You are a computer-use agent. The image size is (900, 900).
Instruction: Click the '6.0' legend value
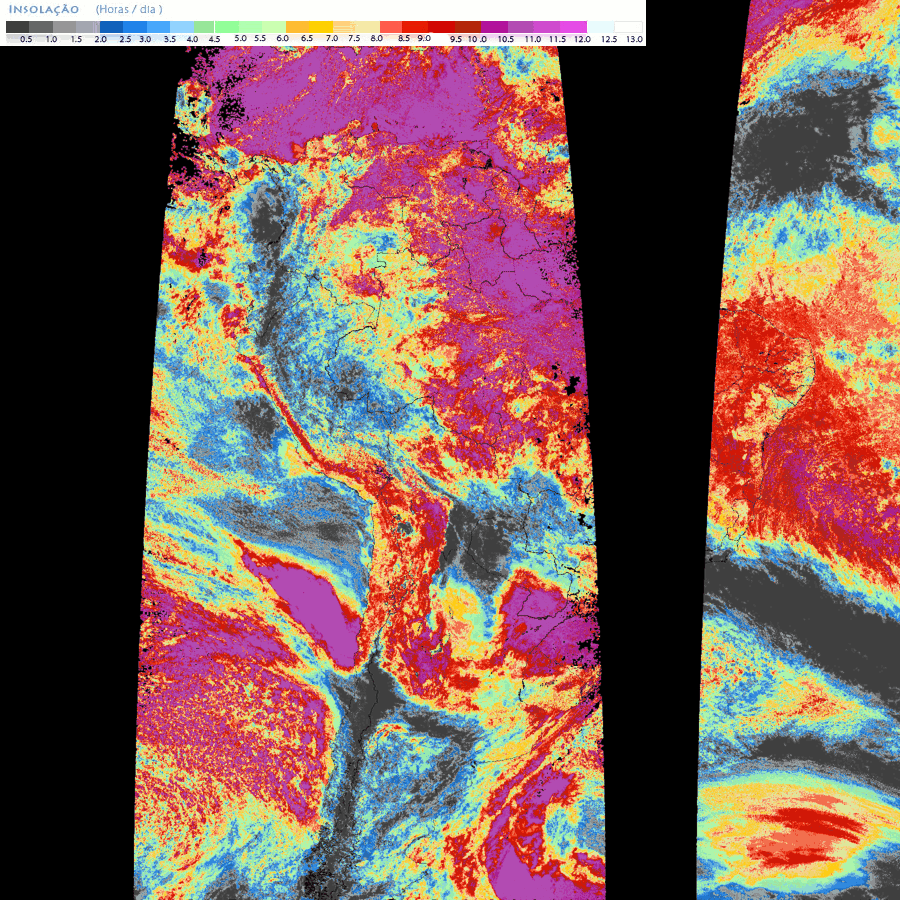(282, 38)
